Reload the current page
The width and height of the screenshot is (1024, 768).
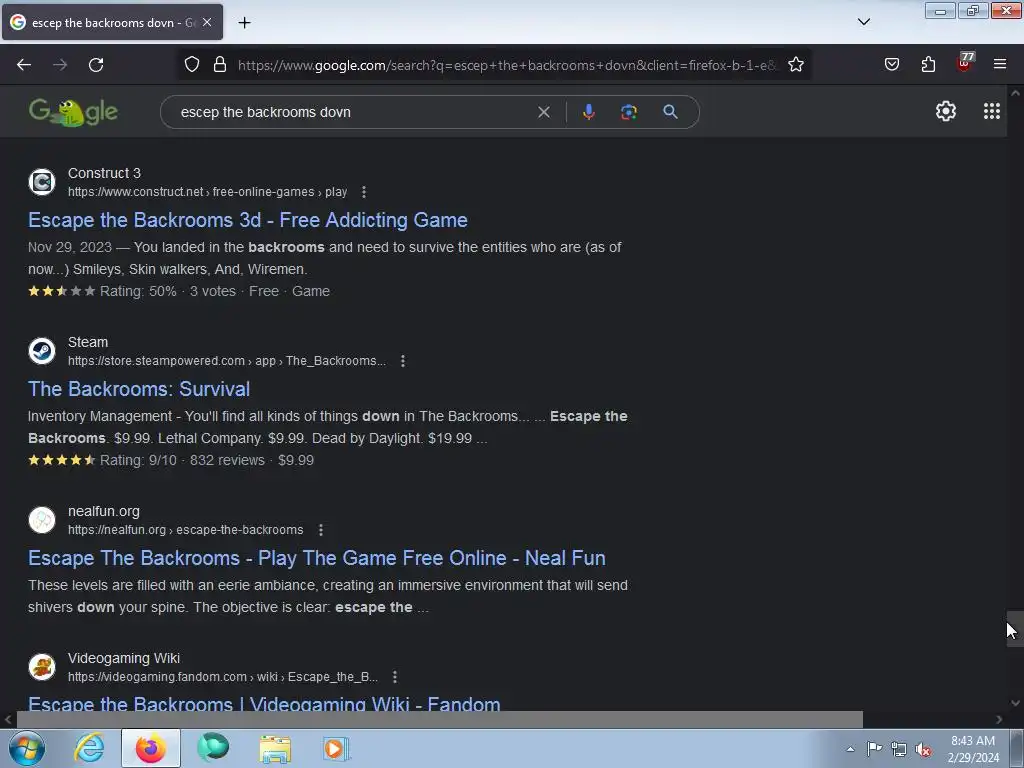[x=96, y=65]
